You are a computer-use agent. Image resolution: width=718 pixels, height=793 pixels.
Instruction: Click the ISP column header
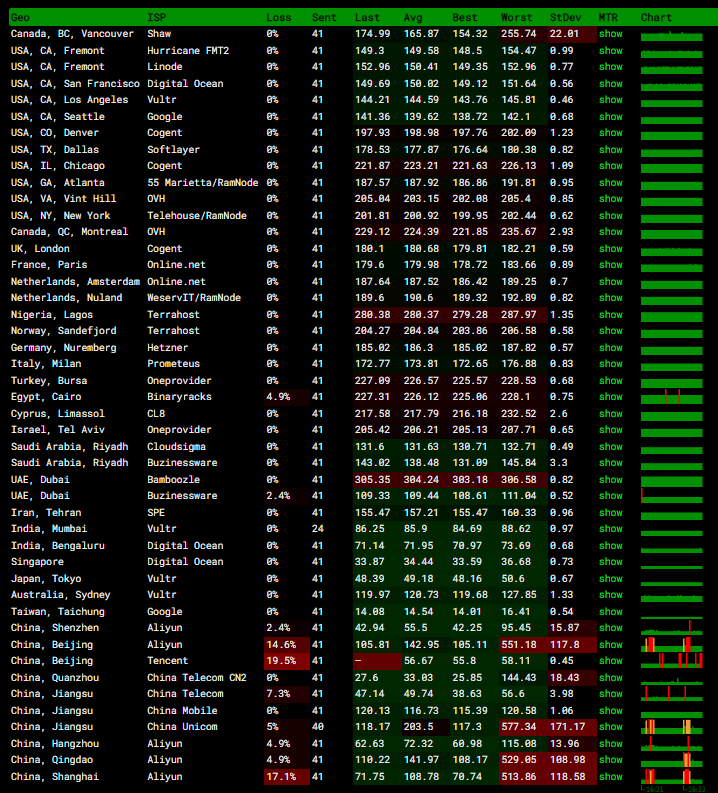point(156,18)
